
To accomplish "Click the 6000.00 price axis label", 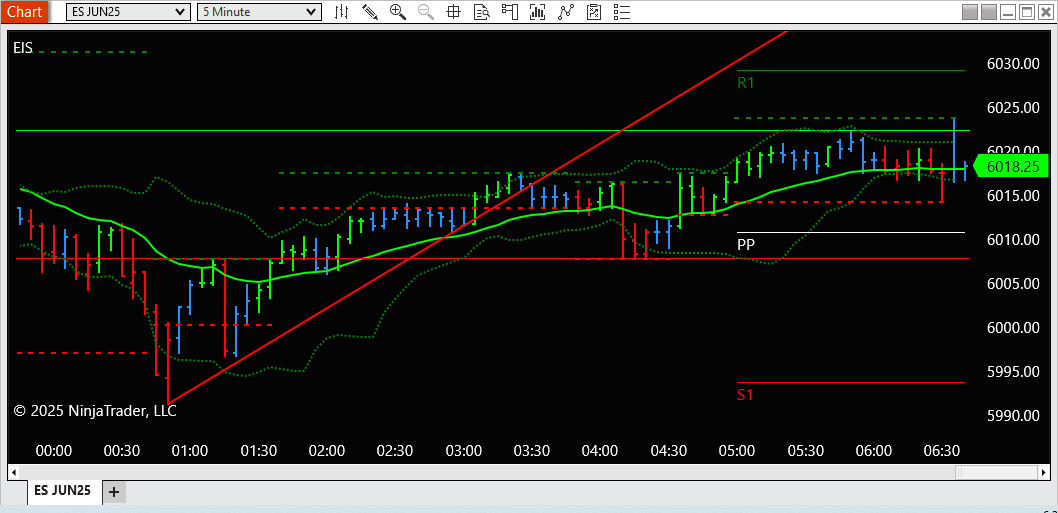I will [1012, 328].
